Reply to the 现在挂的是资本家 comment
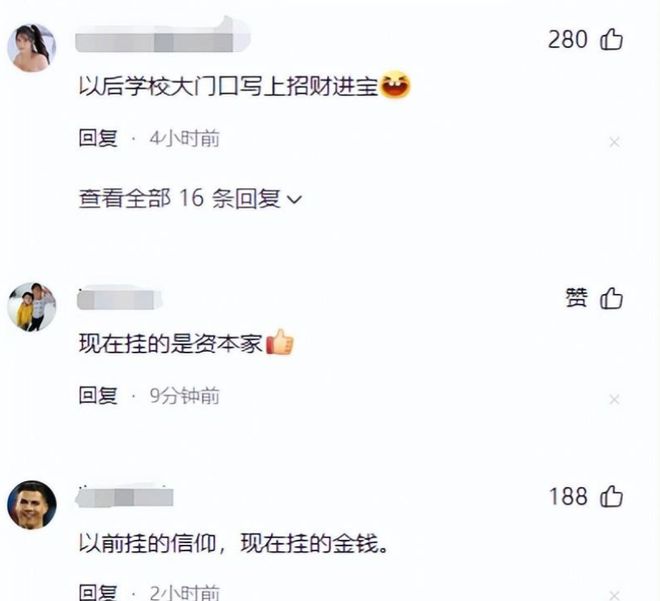 (98, 396)
